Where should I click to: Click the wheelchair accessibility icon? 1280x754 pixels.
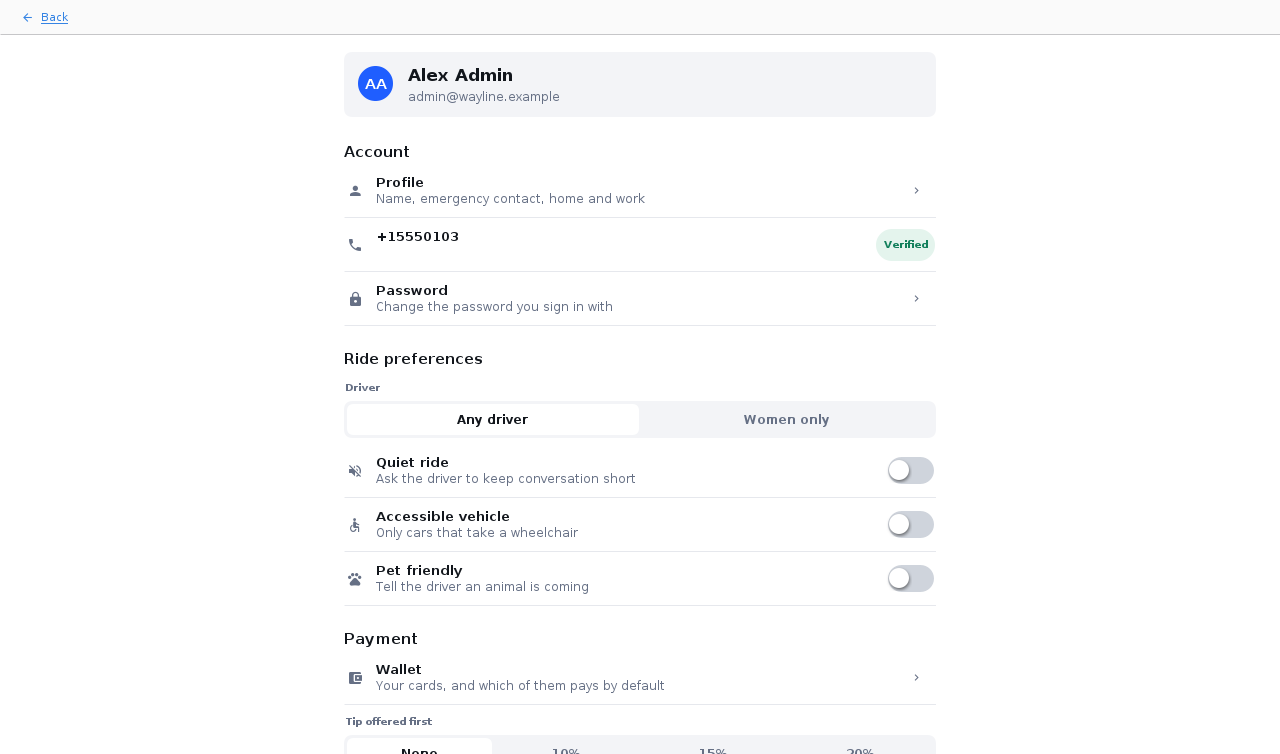(x=355, y=525)
